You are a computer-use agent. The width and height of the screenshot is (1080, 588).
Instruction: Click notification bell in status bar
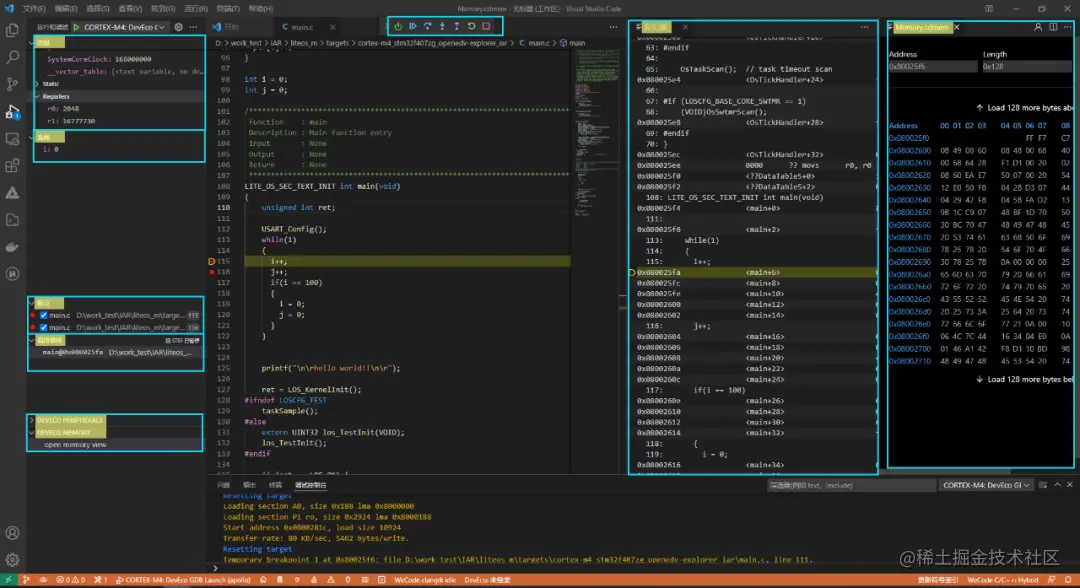1068,580
